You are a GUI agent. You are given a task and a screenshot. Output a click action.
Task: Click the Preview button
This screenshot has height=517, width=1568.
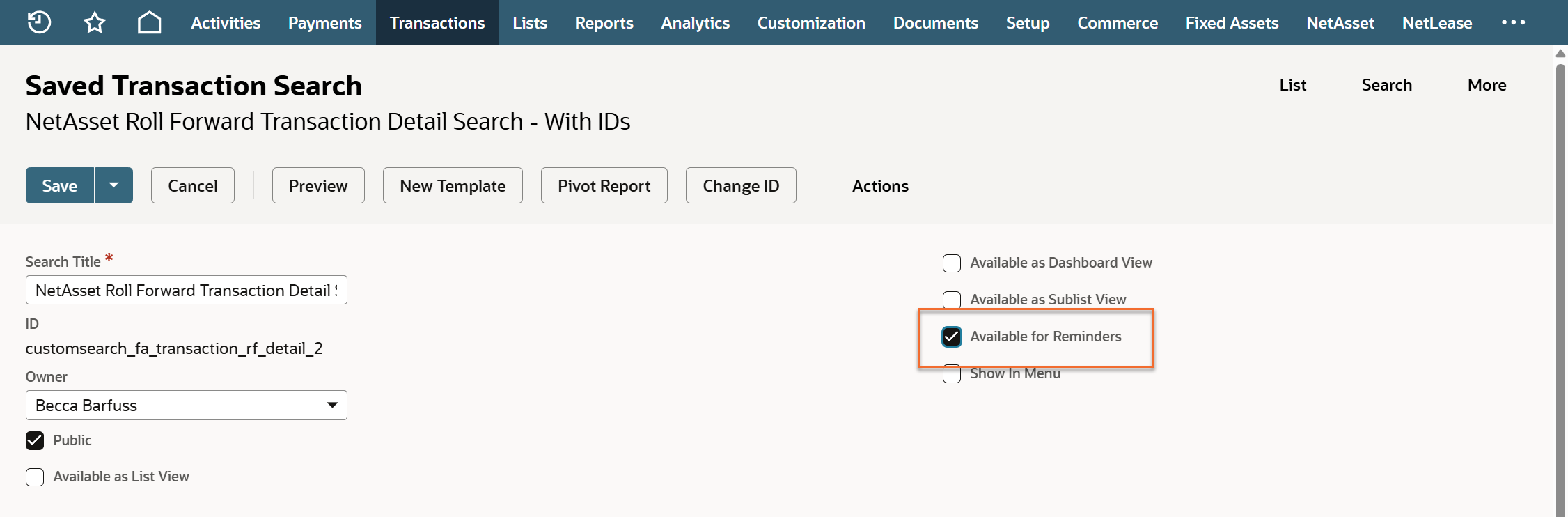(318, 186)
